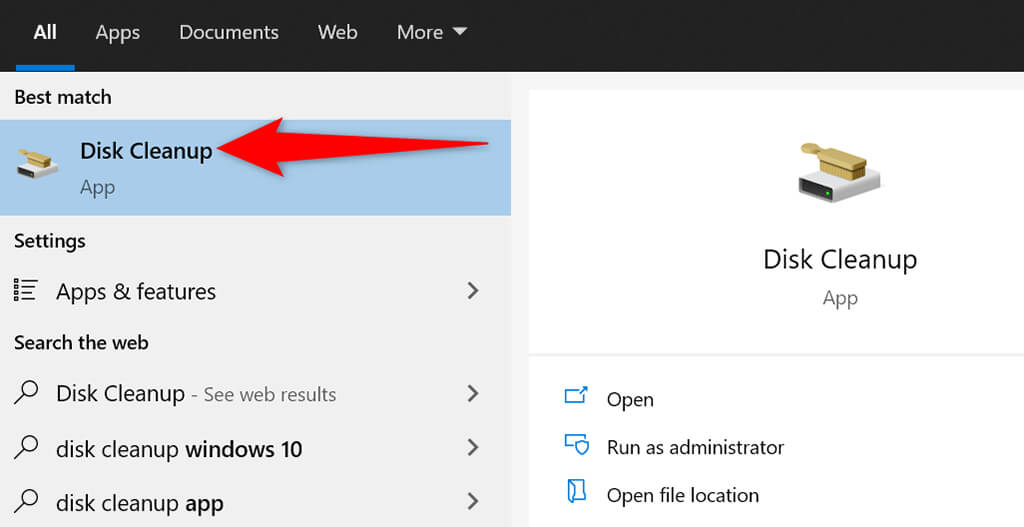The image size is (1024, 527).
Task: Open the More filter dropdown
Action: pyautogui.click(x=431, y=32)
